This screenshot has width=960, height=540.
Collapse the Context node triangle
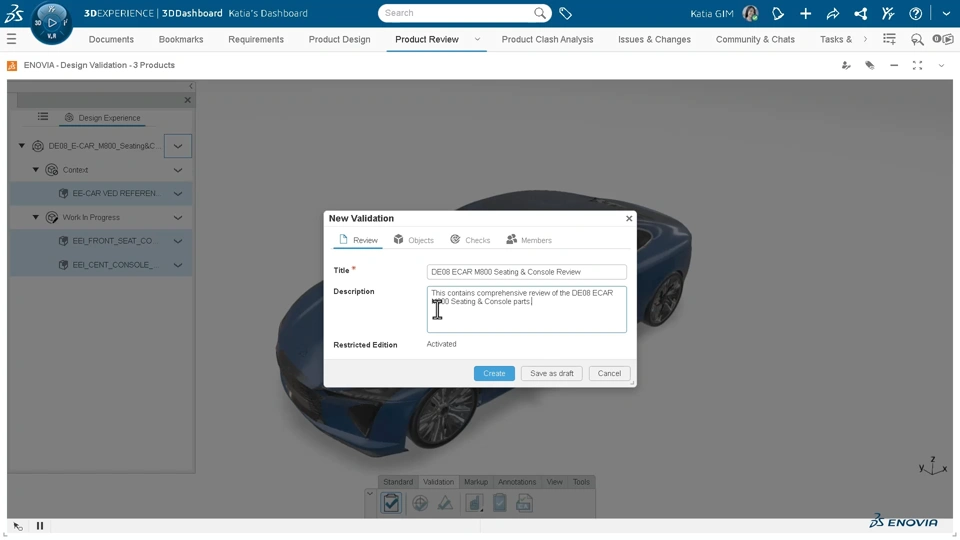[36, 170]
